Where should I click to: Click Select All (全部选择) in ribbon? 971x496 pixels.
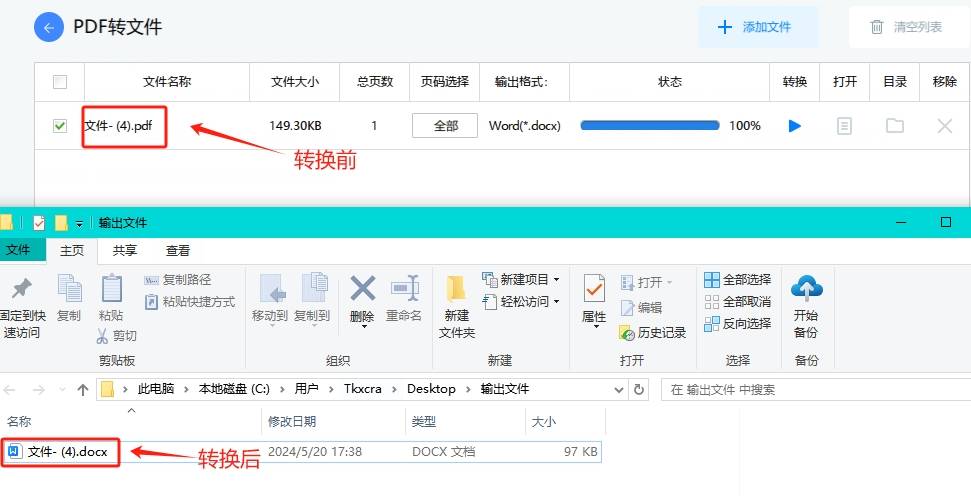coord(738,279)
